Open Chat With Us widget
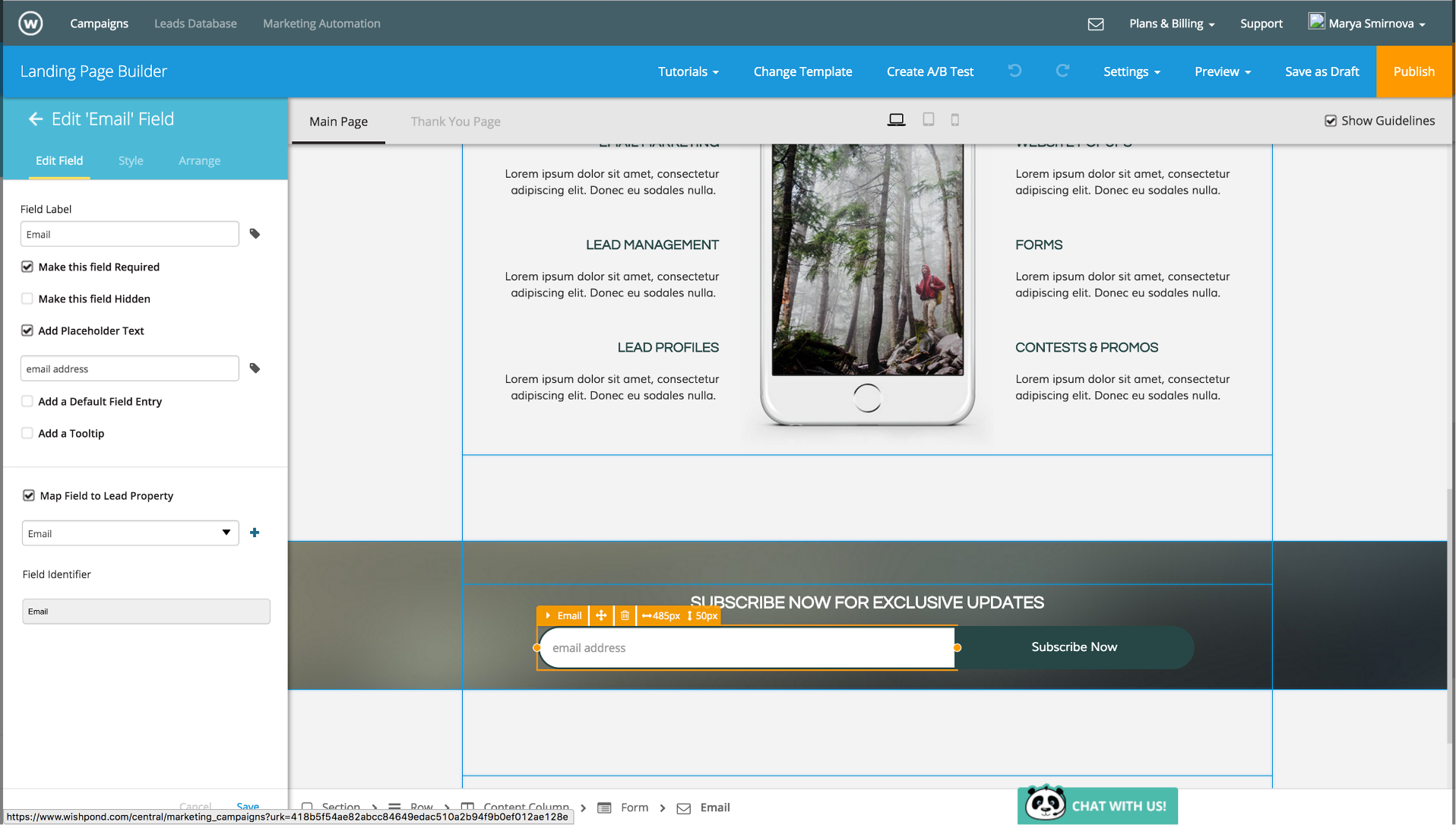Viewport: 1456px width, 825px height. point(1097,805)
